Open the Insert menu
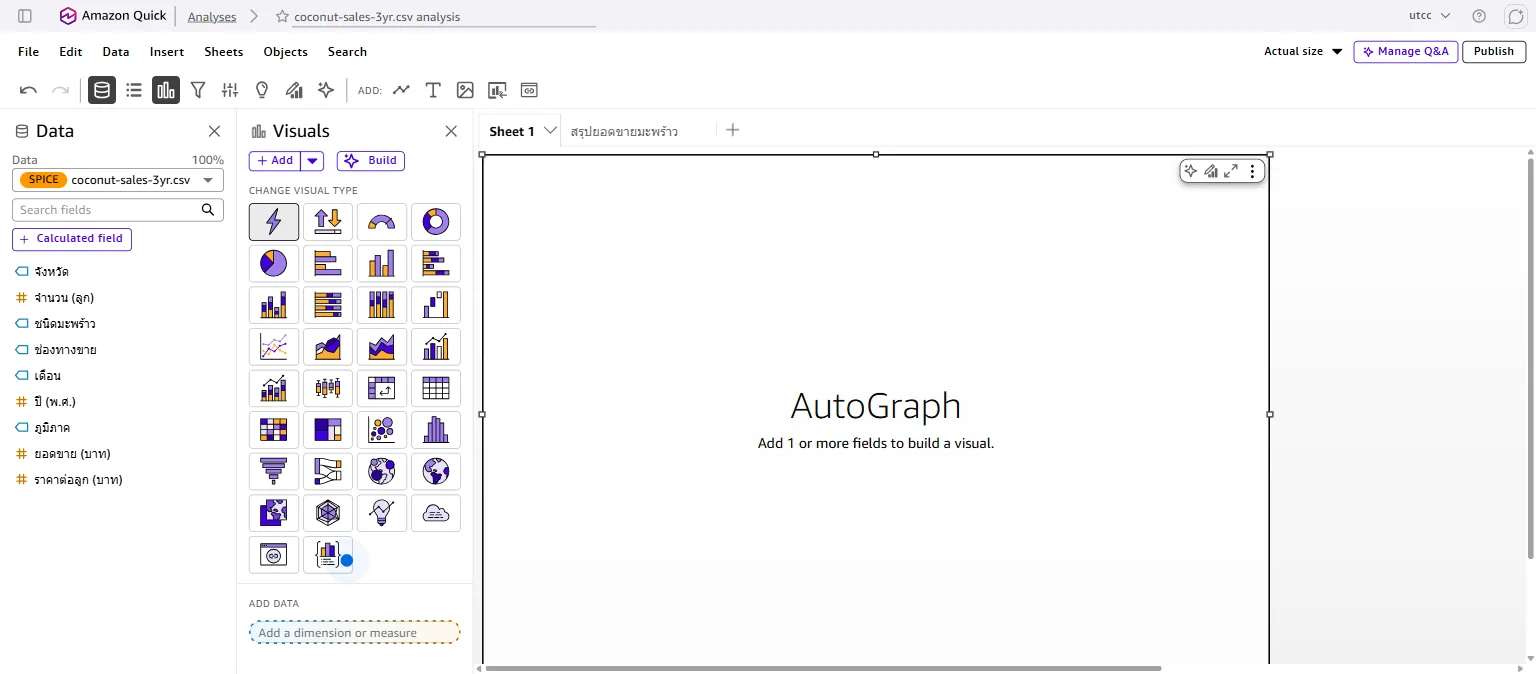This screenshot has height=674, width=1536. coord(167,51)
